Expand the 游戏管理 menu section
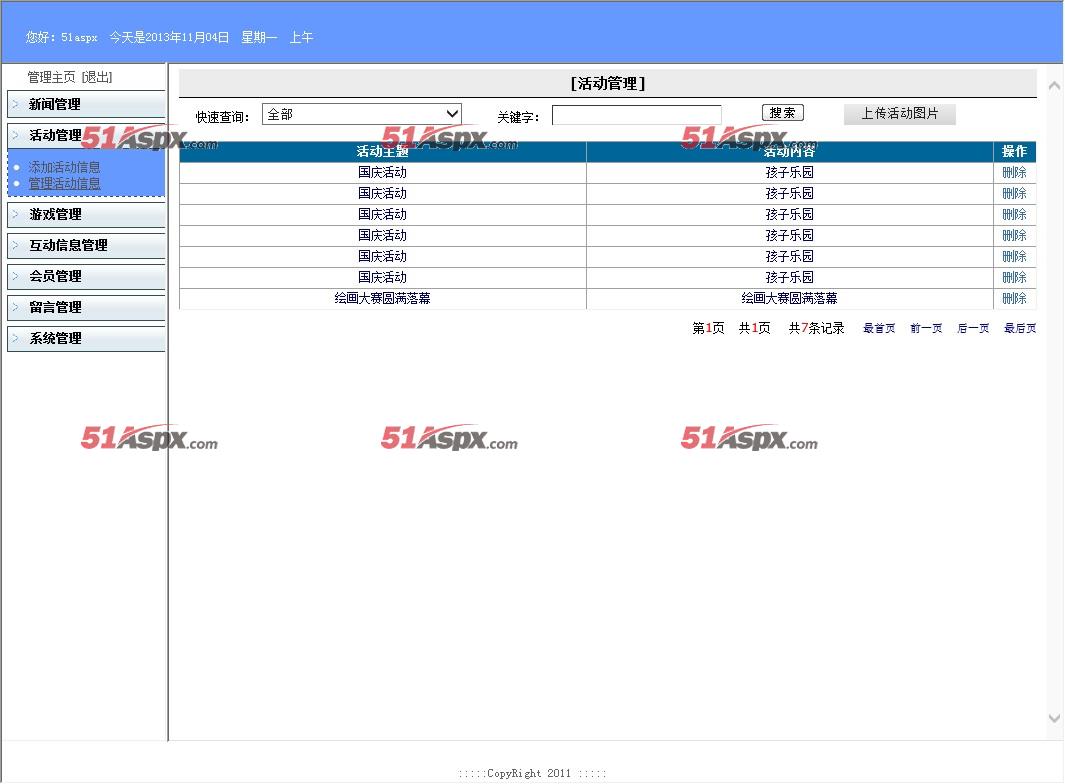The height and width of the screenshot is (784, 1065). point(55,214)
